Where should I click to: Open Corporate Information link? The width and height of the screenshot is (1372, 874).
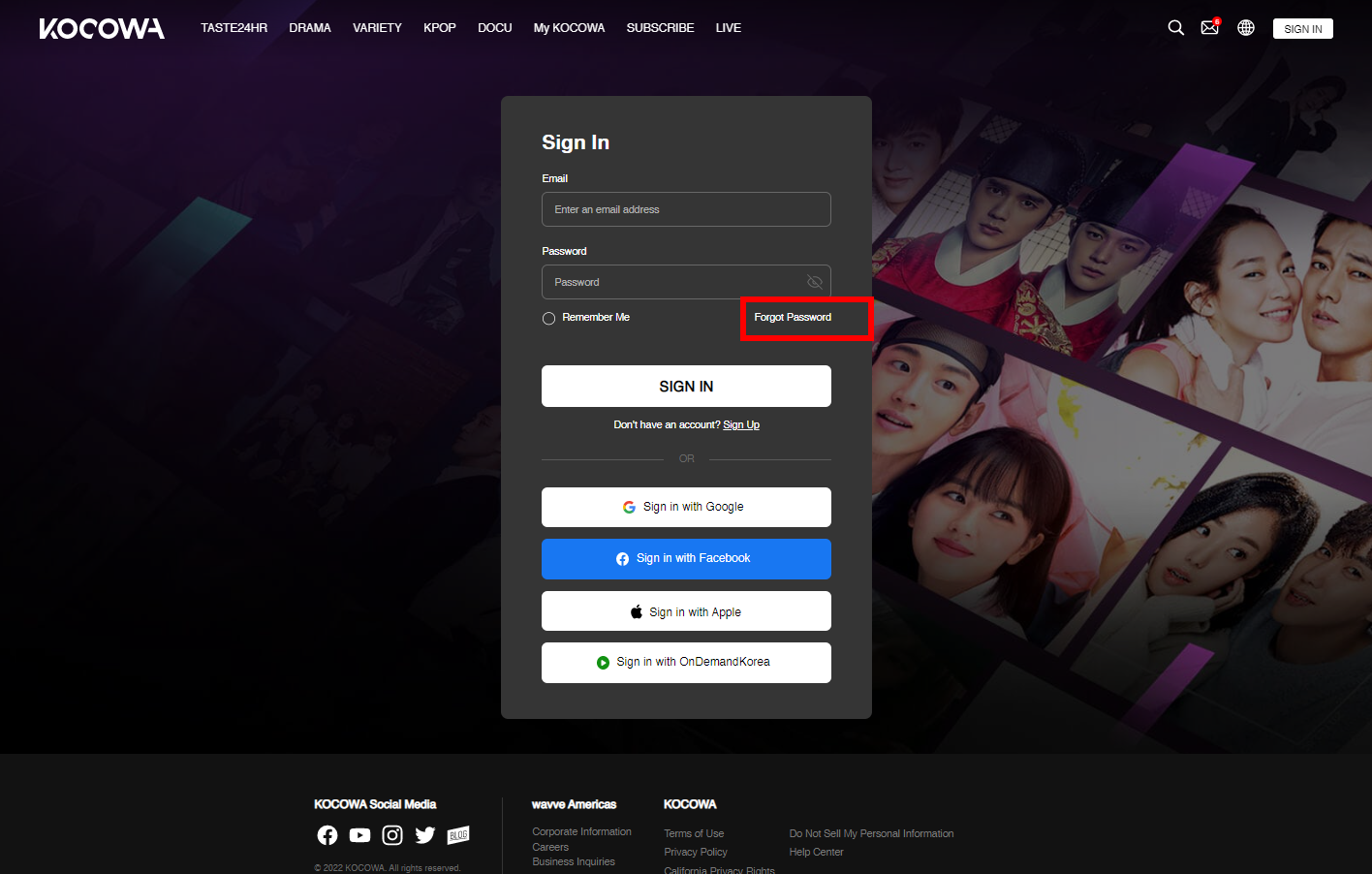click(581, 831)
